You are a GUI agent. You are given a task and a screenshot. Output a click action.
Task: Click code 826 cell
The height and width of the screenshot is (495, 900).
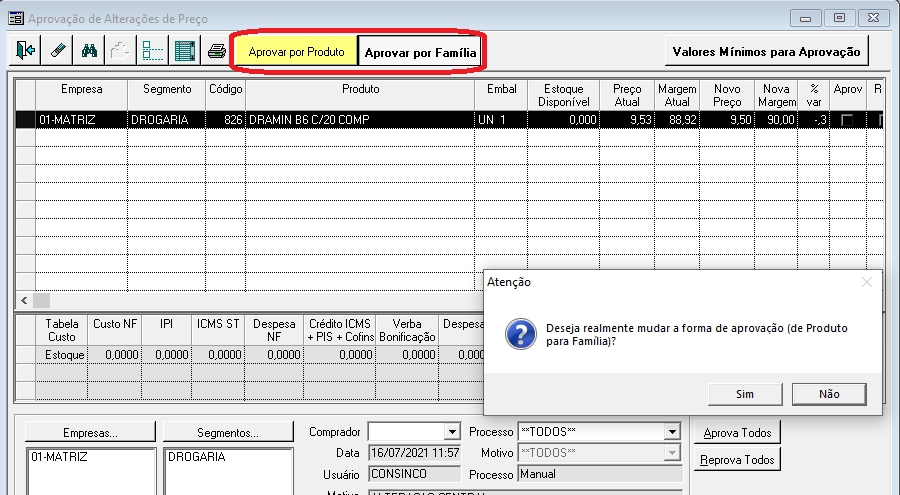226,120
